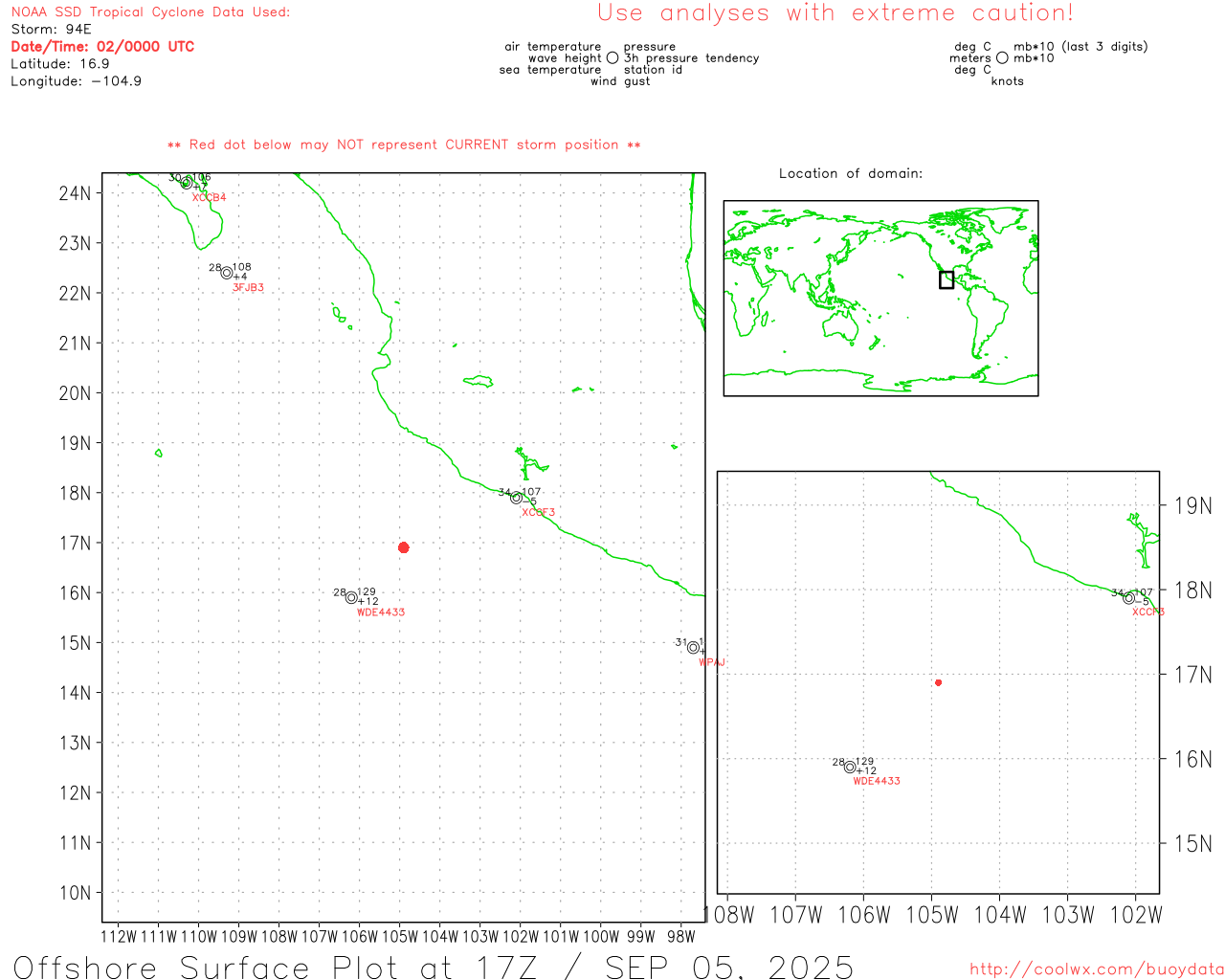1225x980 pixels.
Task: Click the 17N latitude label on main map
Action: 75,544
